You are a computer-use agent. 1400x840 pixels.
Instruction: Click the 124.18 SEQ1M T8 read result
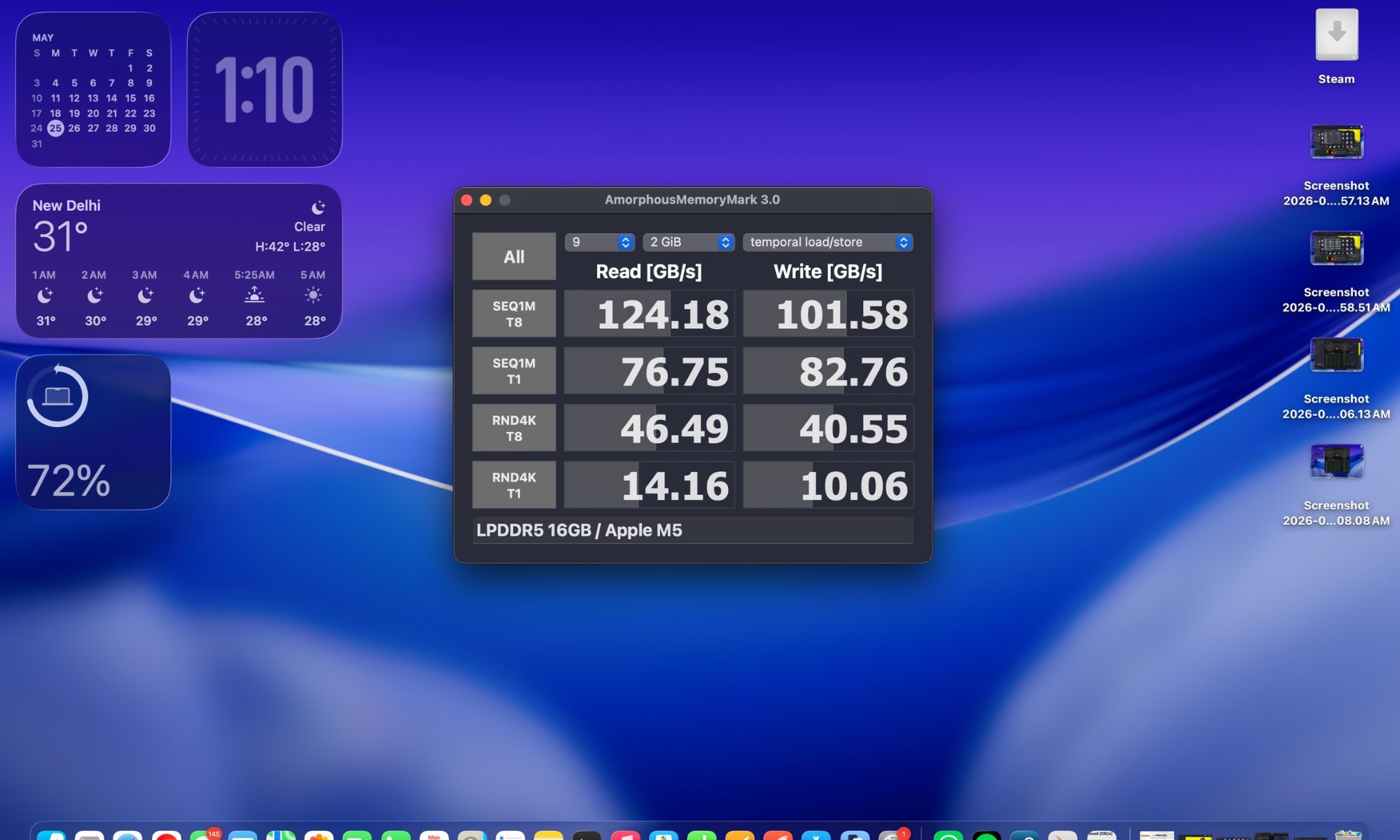649,314
